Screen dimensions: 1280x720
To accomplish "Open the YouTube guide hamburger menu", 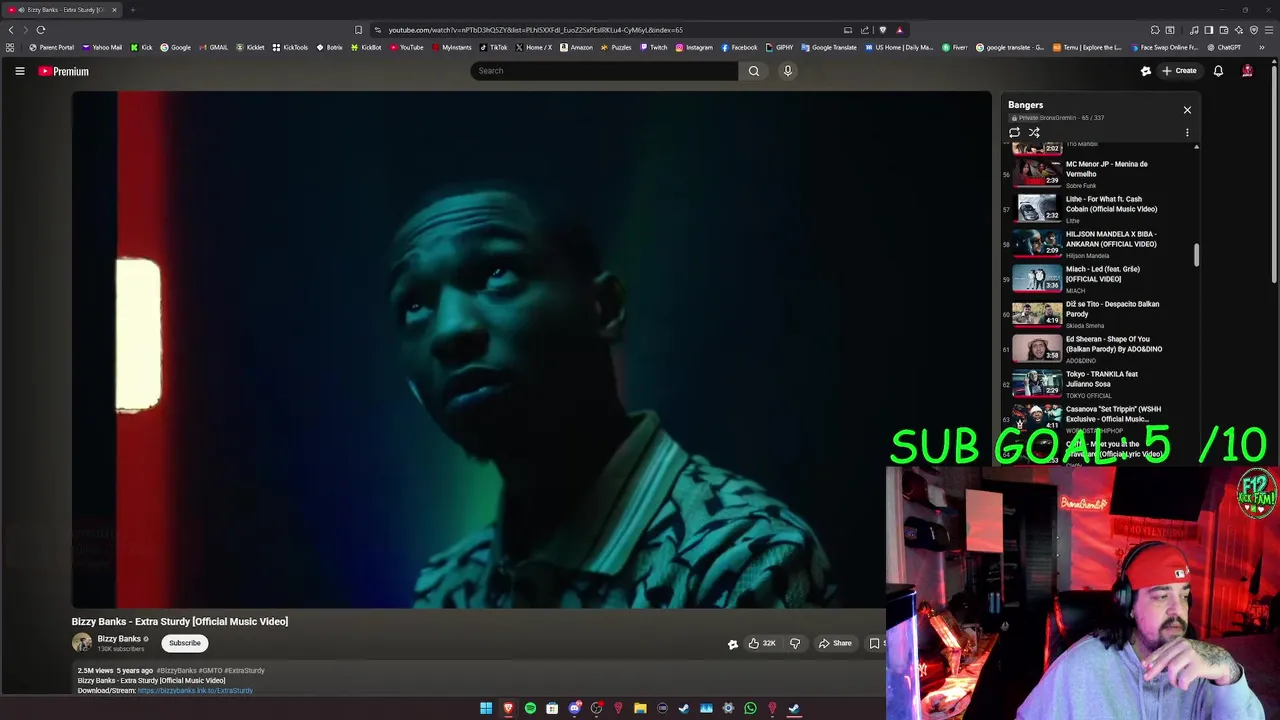I will tap(19, 71).
